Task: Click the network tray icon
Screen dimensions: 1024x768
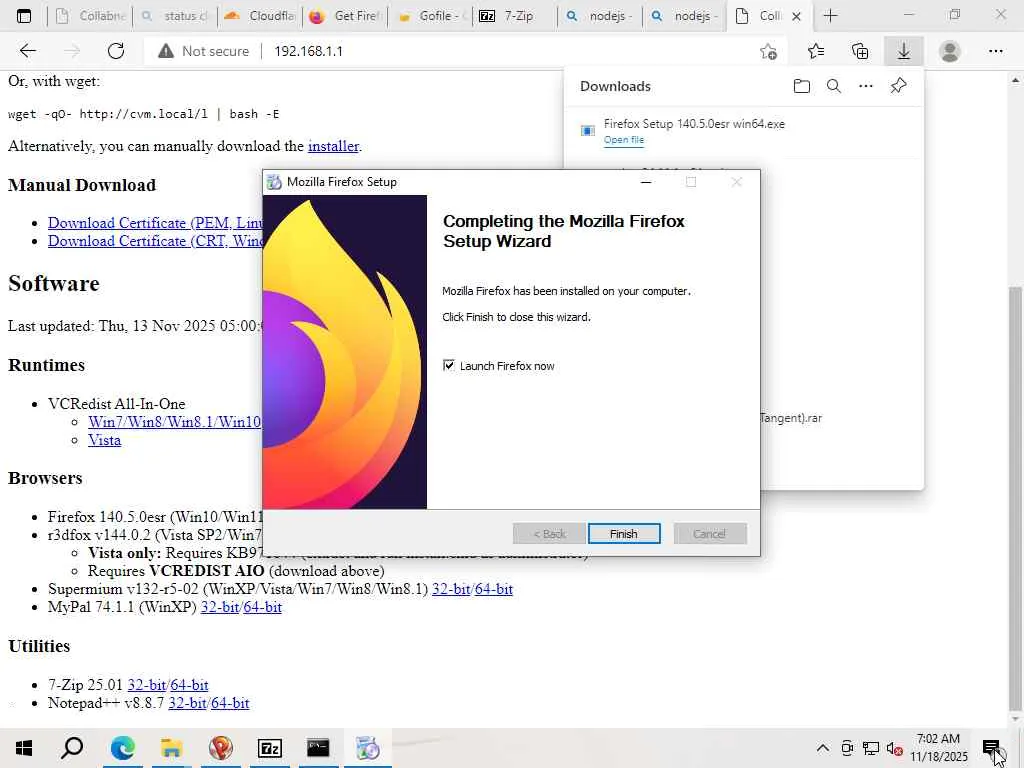Action: 871,748
